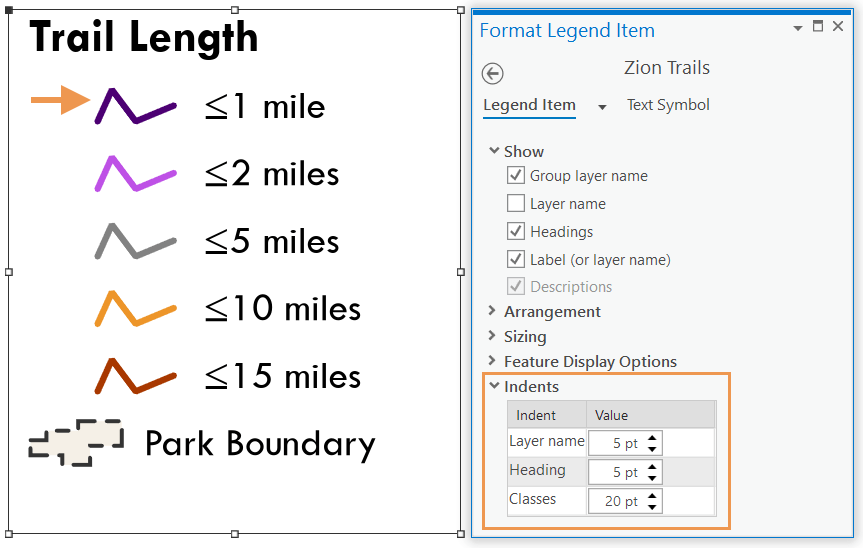Click the Value column header

point(651,415)
